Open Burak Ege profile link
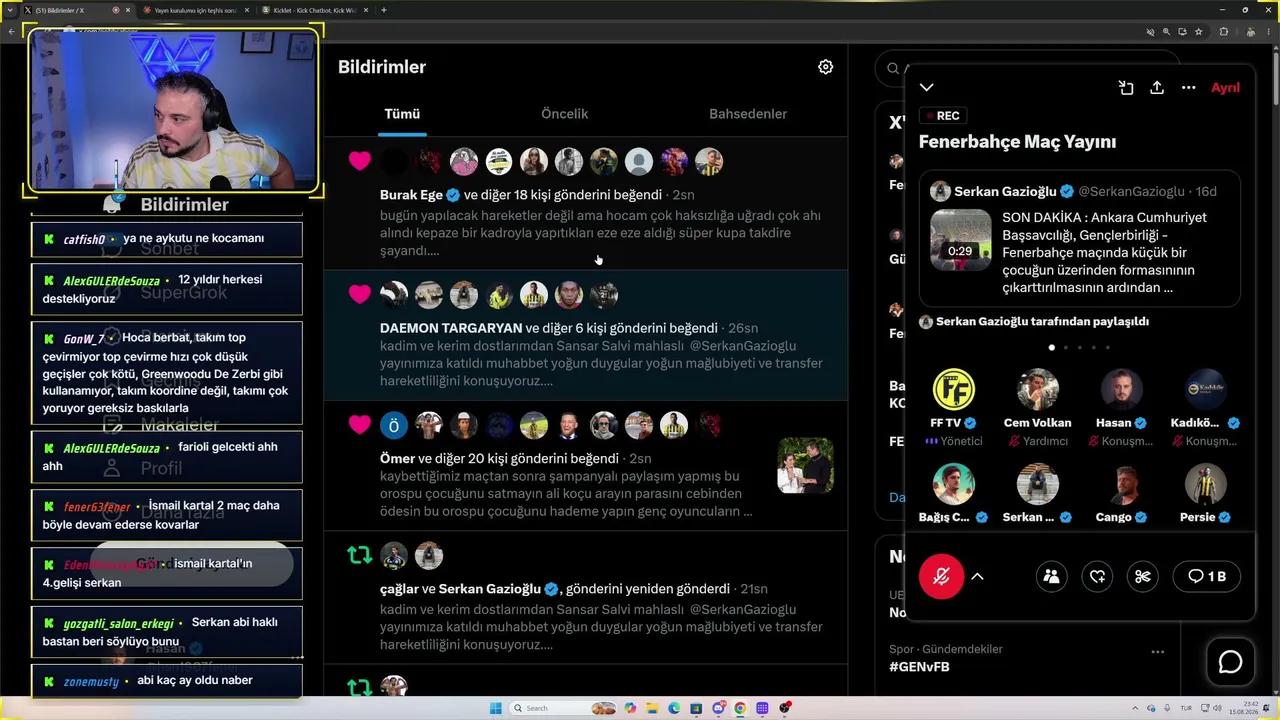 pos(411,195)
